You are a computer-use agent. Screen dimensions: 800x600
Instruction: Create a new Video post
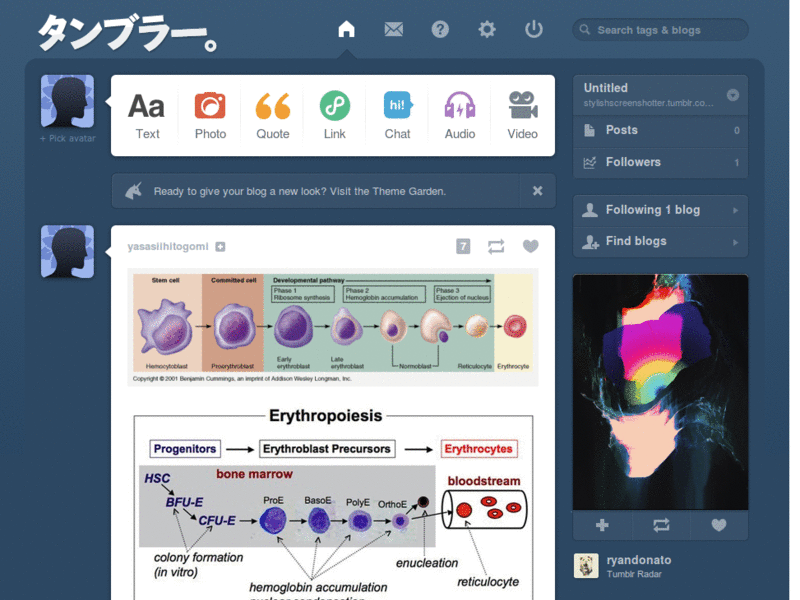pyautogui.click(x=522, y=116)
